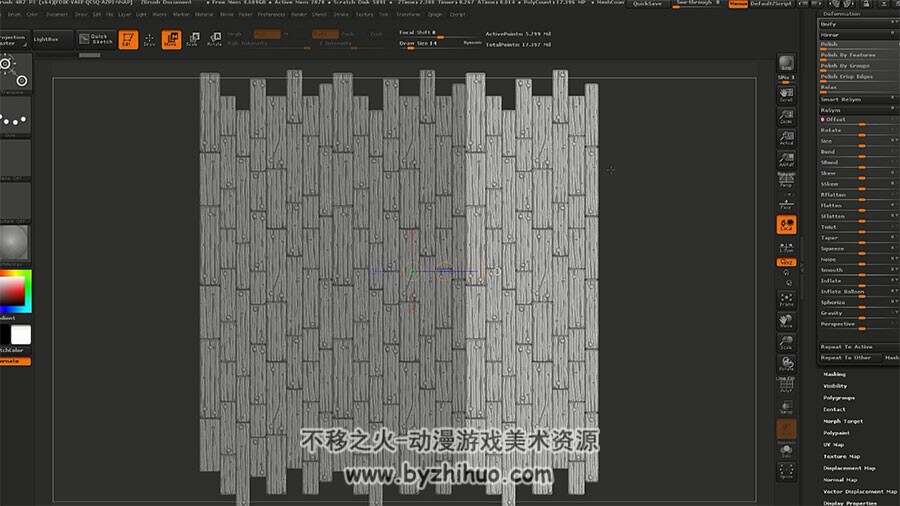
Task: Select the white secondary color swatch
Action: point(21,334)
